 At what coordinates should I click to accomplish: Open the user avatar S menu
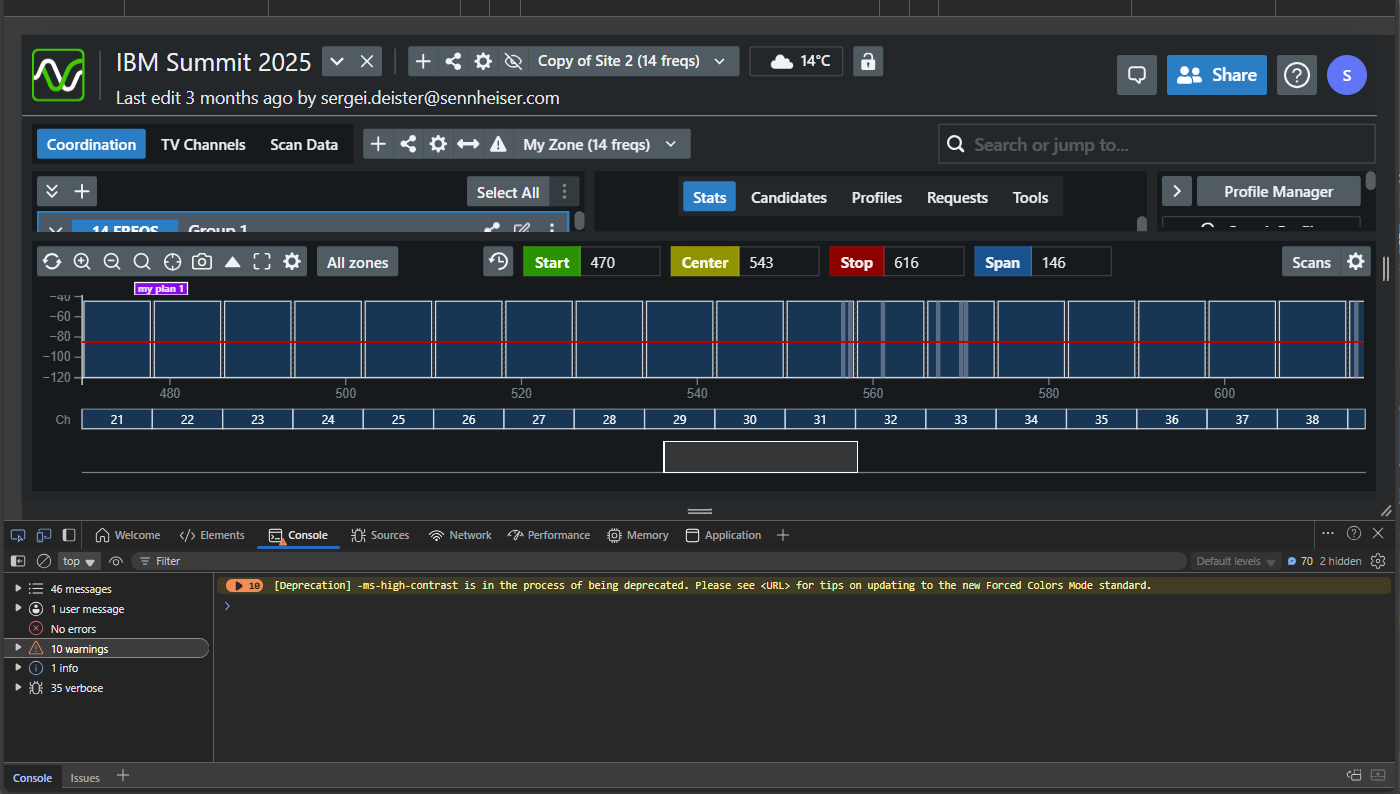1347,75
